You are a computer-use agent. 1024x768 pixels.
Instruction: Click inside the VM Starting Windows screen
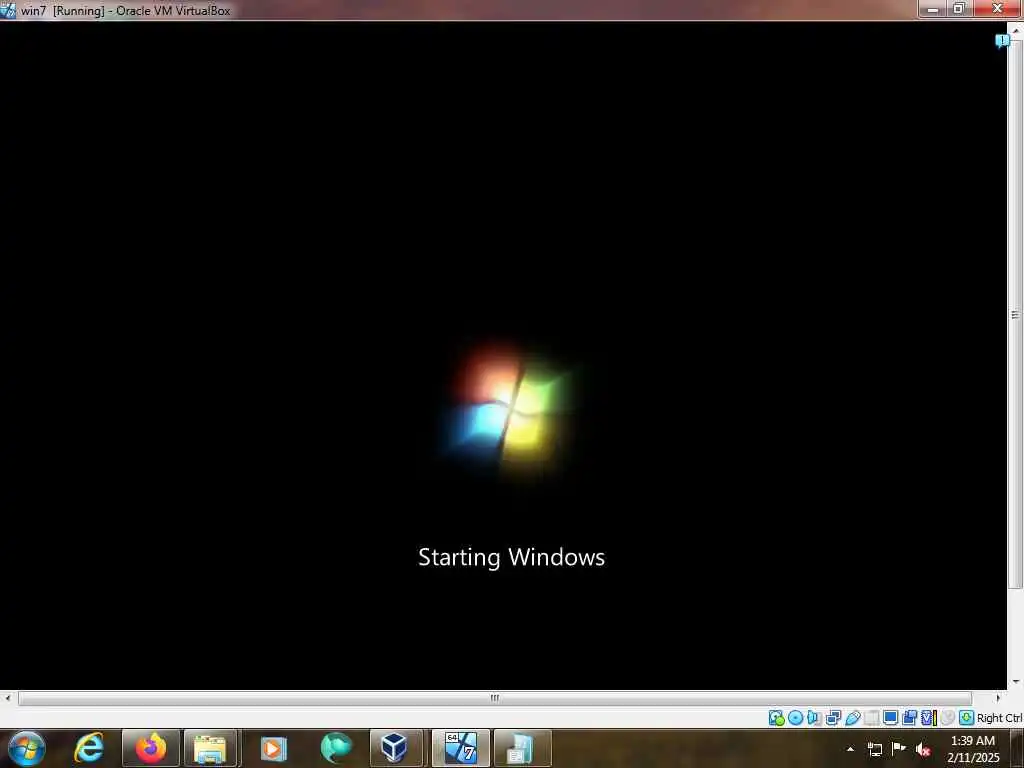tap(504, 355)
